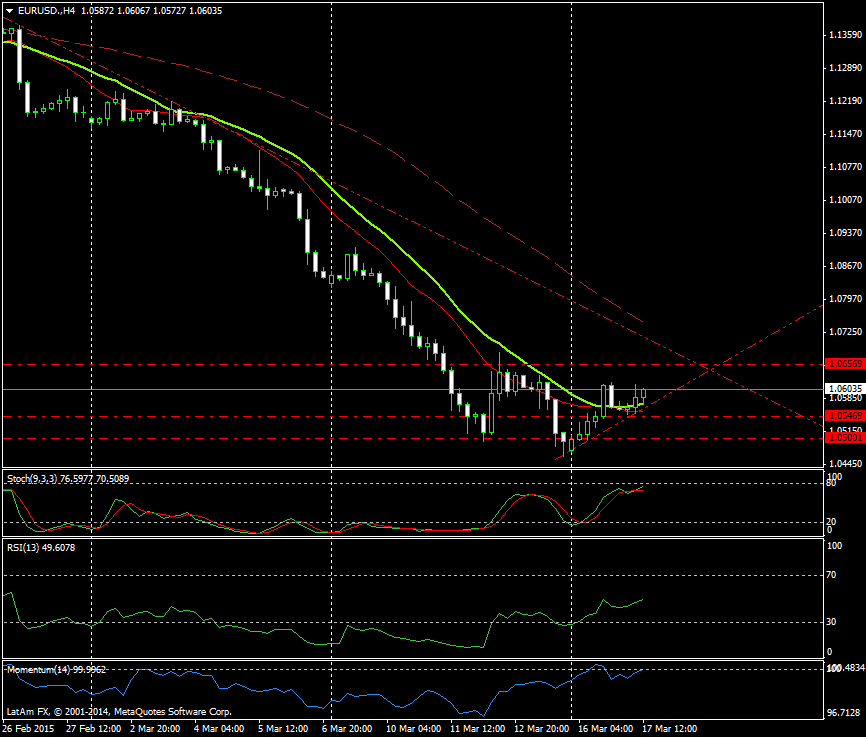Click the RSI 70 level scale label
This screenshot has height=737, width=866.
(x=832, y=576)
